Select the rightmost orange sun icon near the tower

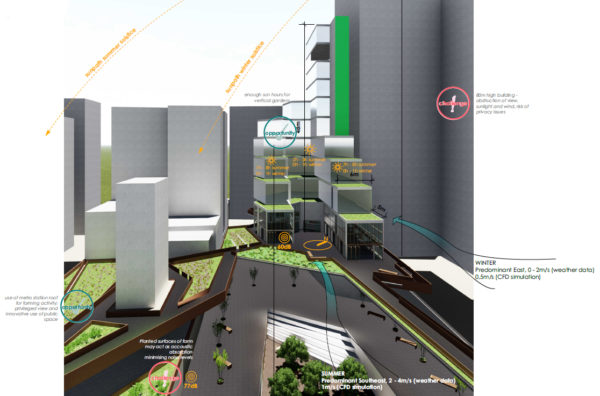(337, 167)
